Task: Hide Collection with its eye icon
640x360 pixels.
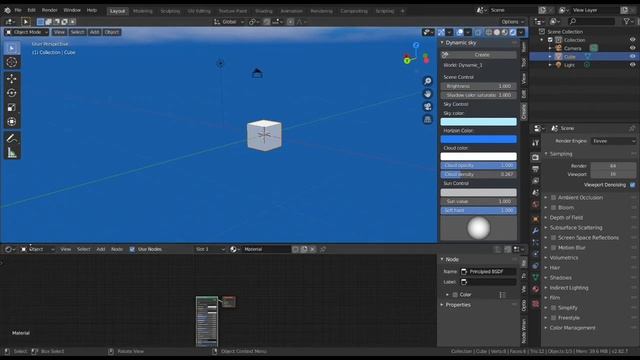Action: pyautogui.click(x=632, y=40)
